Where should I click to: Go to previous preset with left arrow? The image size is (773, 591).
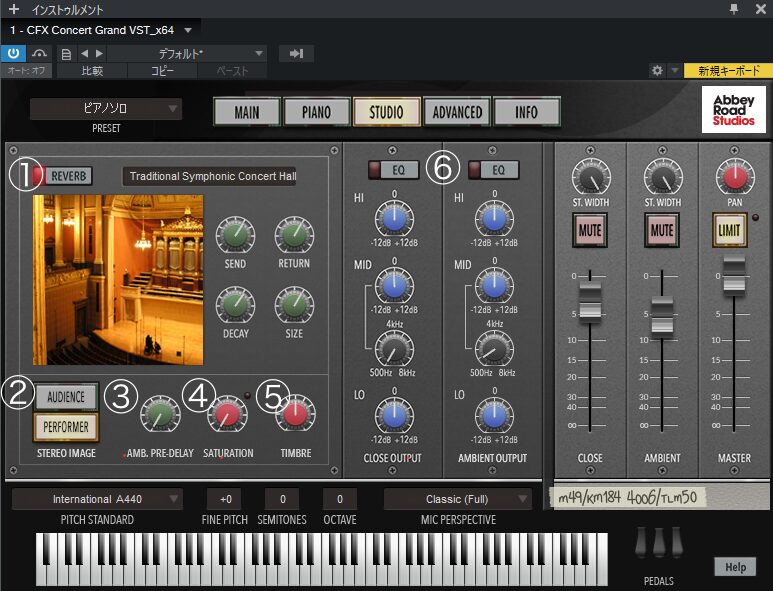[84, 53]
